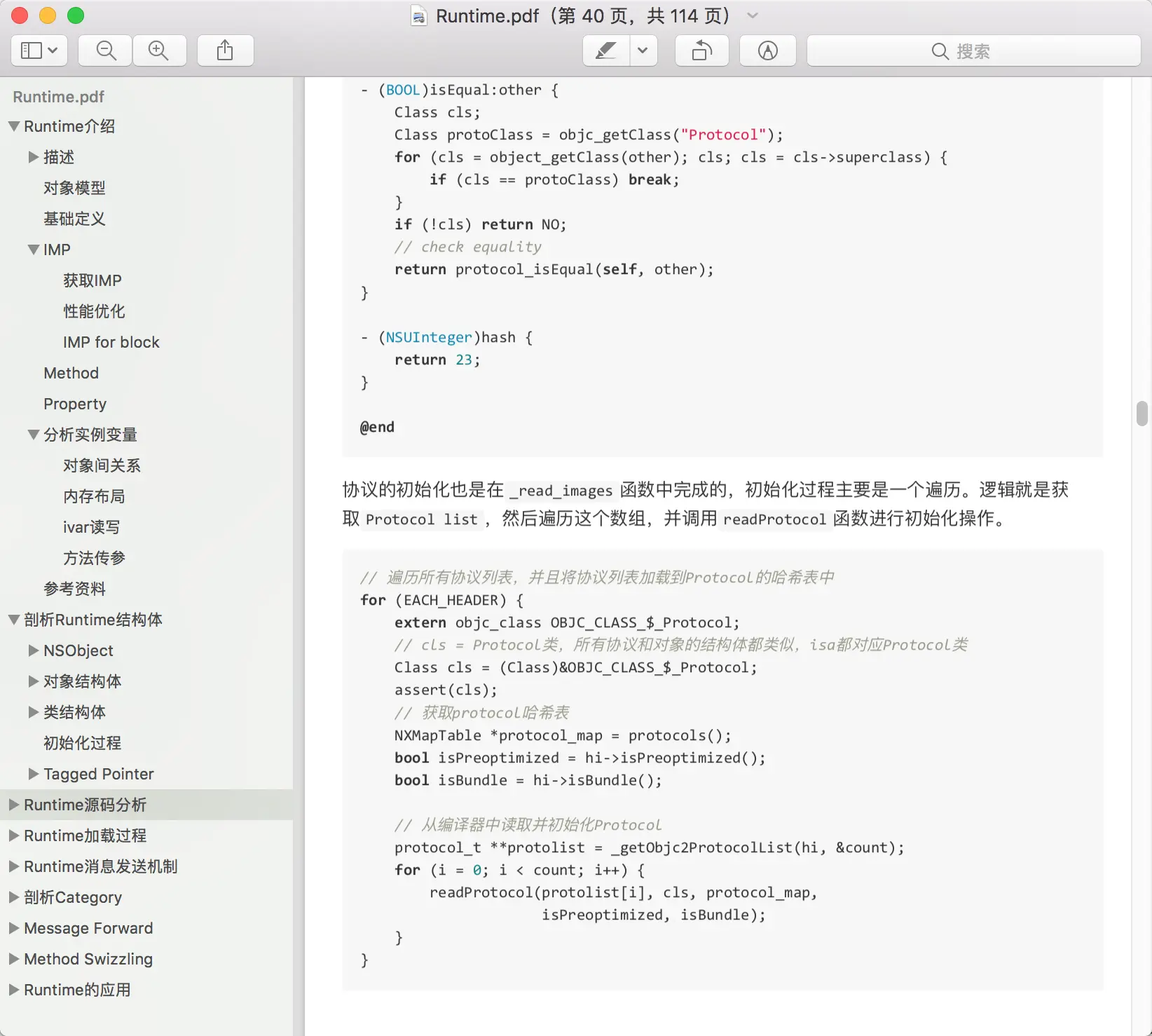Collapse the Runtime介绍 section

click(x=14, y=126)
